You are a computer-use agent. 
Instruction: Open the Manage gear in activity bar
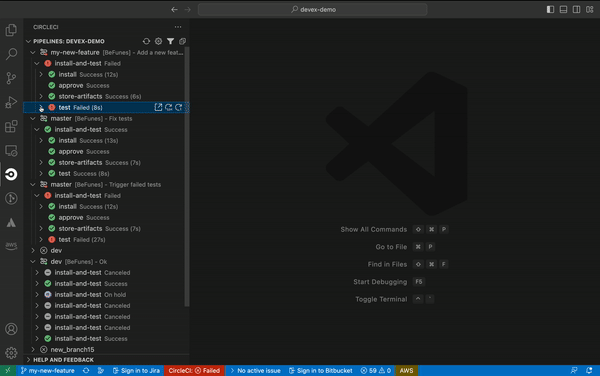click(x=11, y=353)
